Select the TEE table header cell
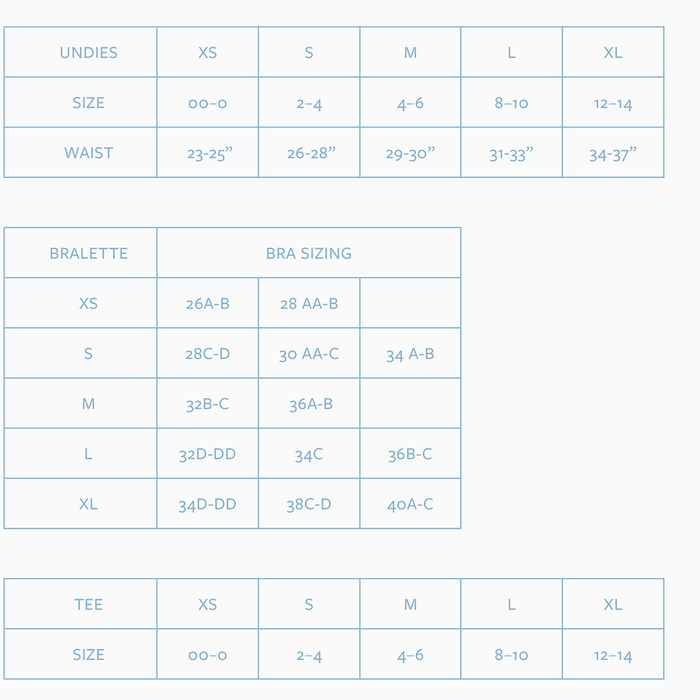 pyautogui.click(x=88, y=605)
